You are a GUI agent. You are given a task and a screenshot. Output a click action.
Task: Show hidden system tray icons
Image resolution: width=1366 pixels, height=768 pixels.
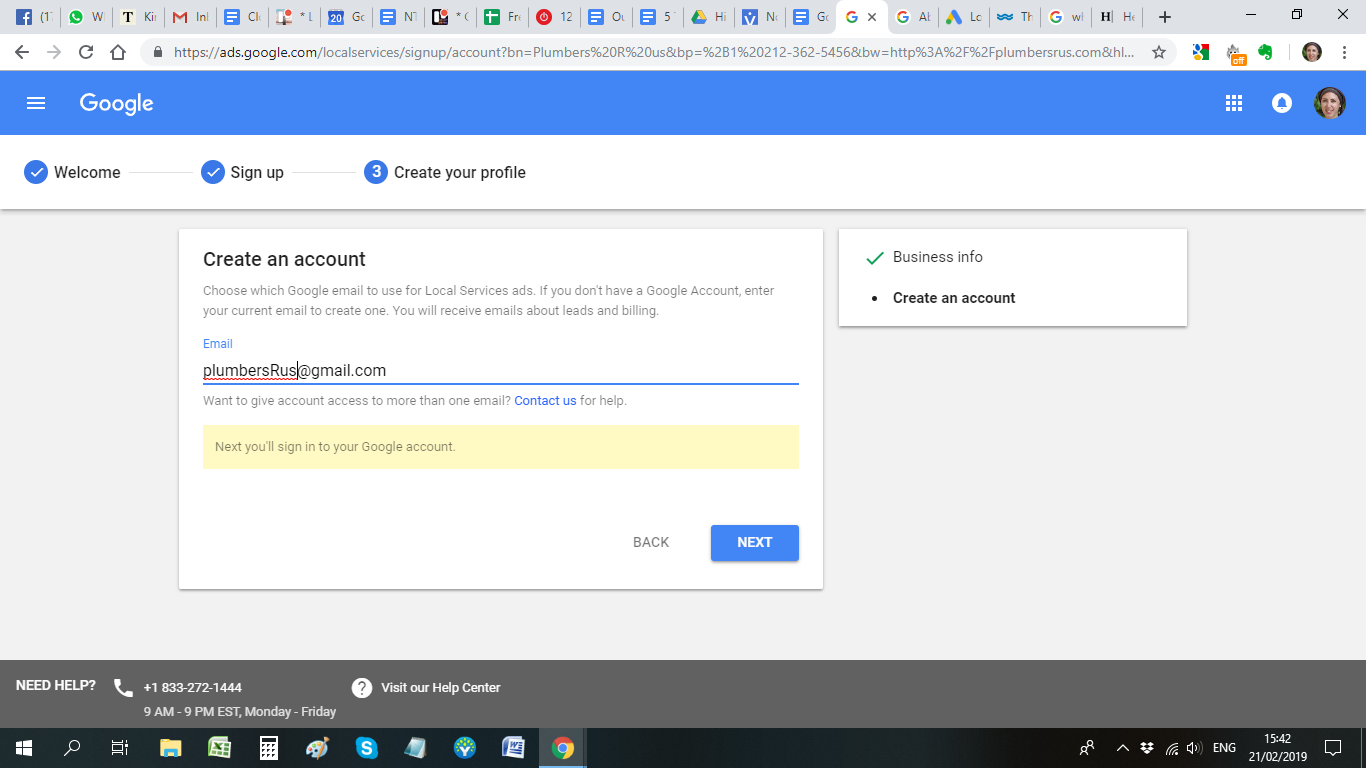click(x=1122, y=748)
